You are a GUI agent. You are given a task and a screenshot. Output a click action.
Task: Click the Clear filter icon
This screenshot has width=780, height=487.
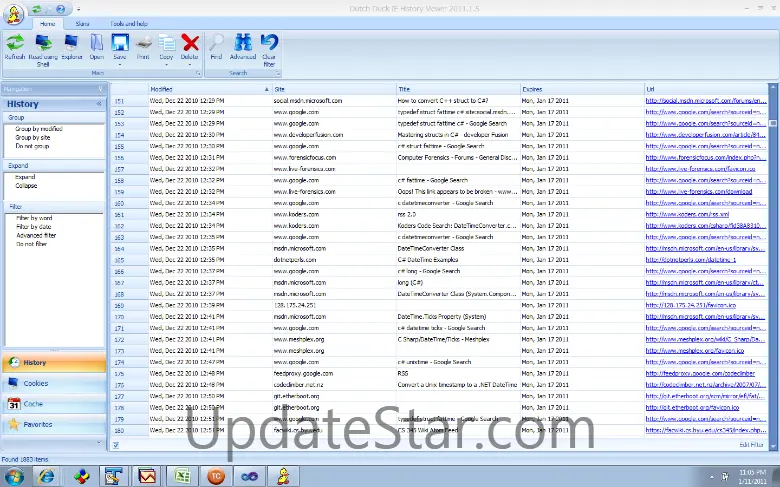pyautogui.click(x=269, y=43)
